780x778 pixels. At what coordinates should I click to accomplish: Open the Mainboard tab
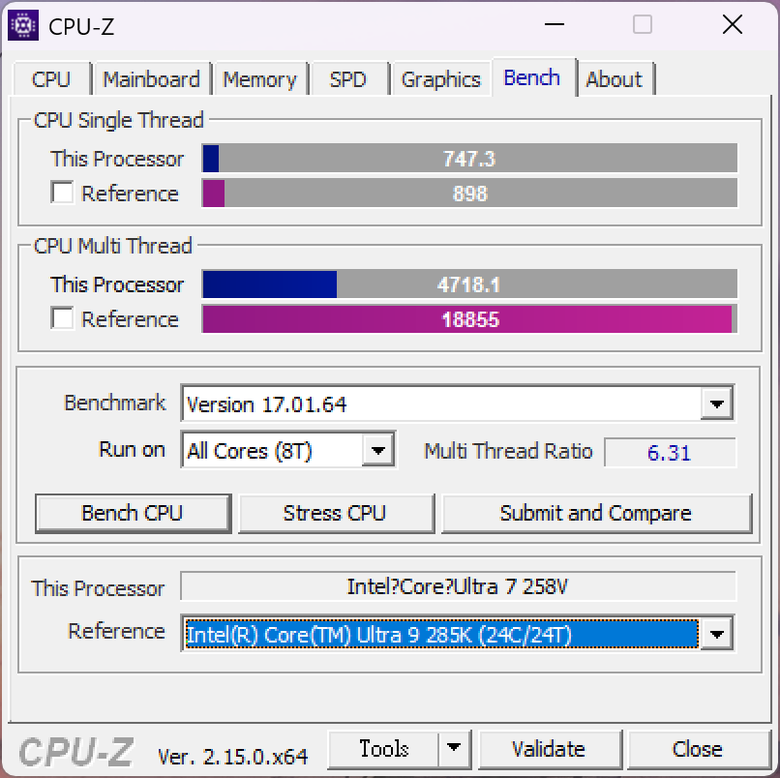tap(151, 79)
